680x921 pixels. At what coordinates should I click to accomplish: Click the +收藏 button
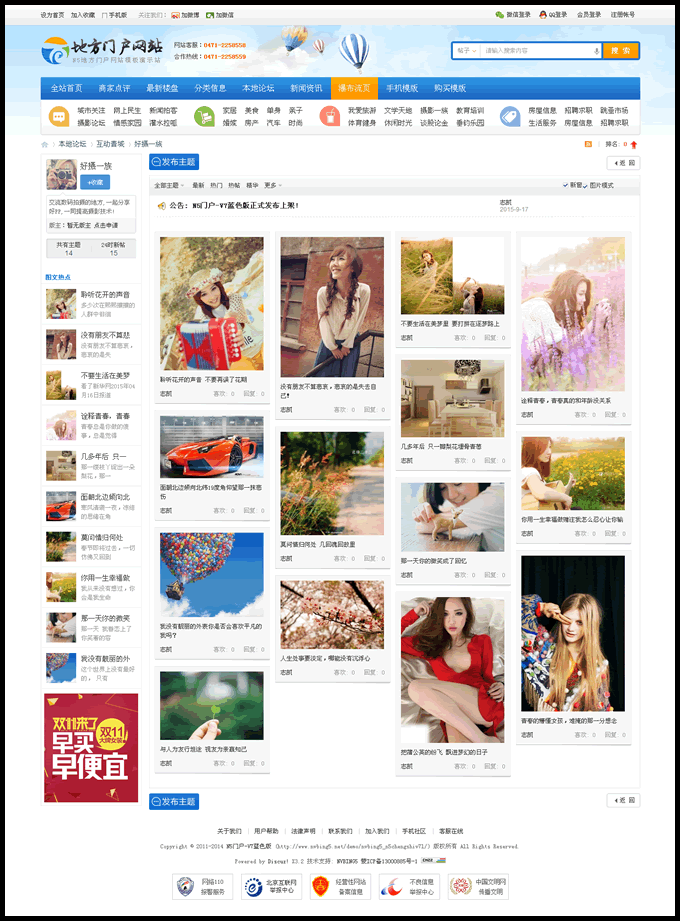tap(95, 182)
